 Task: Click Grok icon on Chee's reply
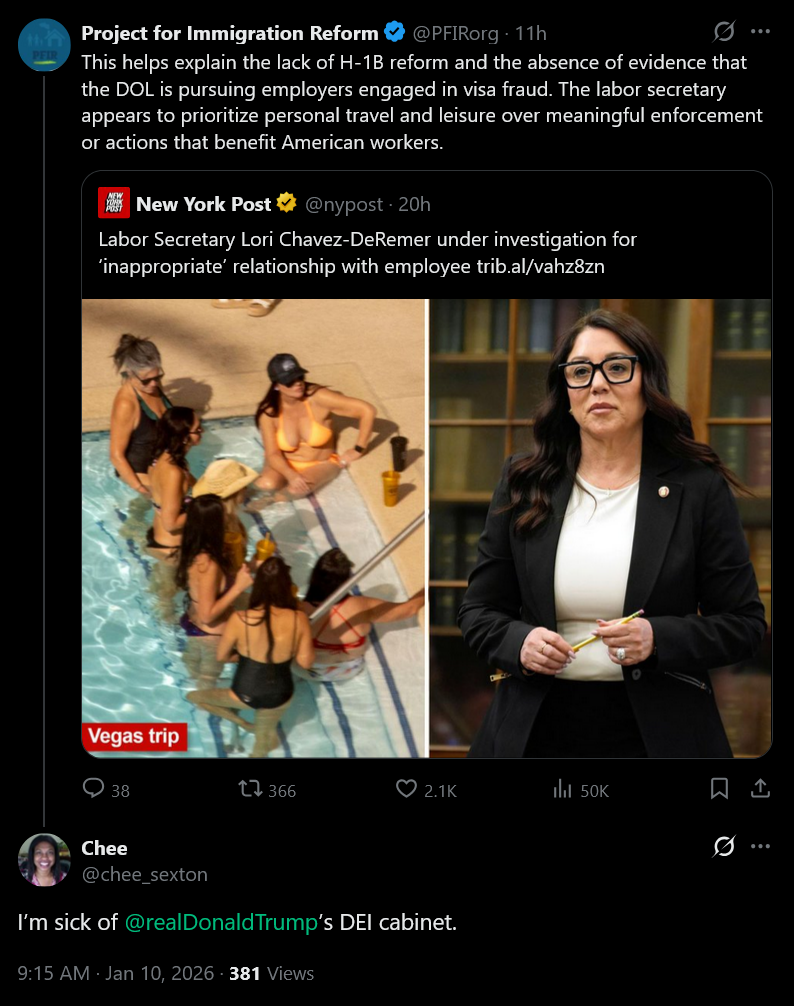[724, 846]
